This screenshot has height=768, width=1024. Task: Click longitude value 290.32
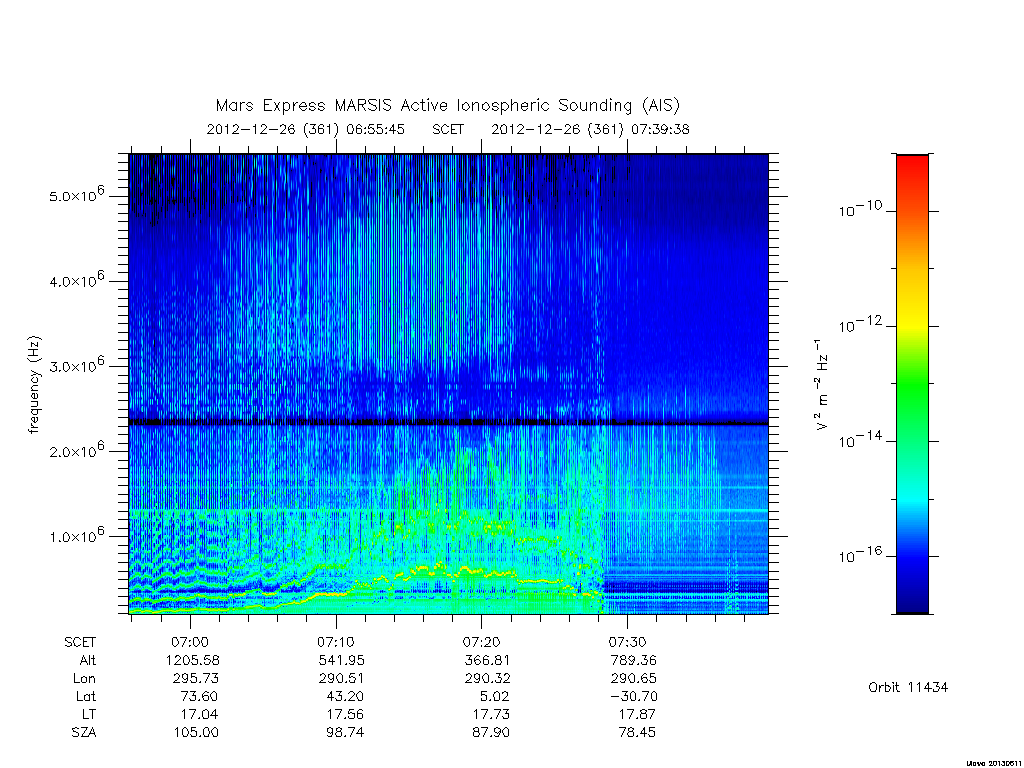487,679
